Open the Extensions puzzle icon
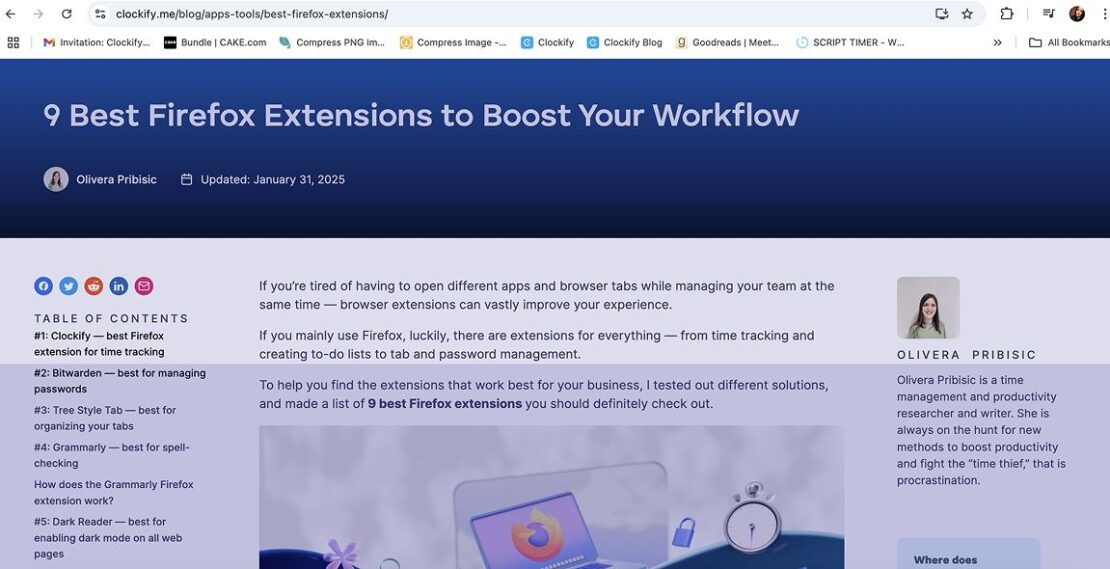This screenshot has width=1110, height=569. coord(1007,13)
